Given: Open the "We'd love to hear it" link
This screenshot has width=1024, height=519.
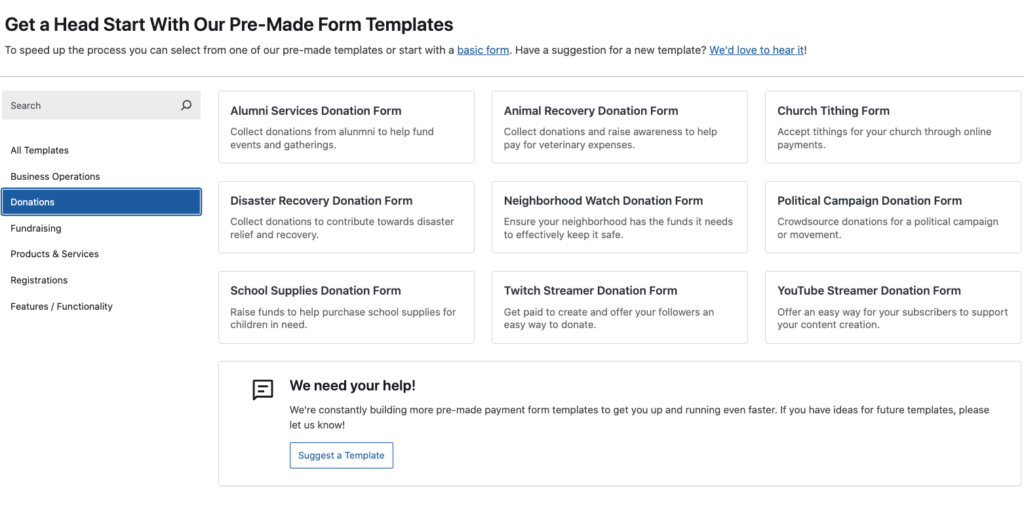Looking at the screenshot, I should 756,50.
